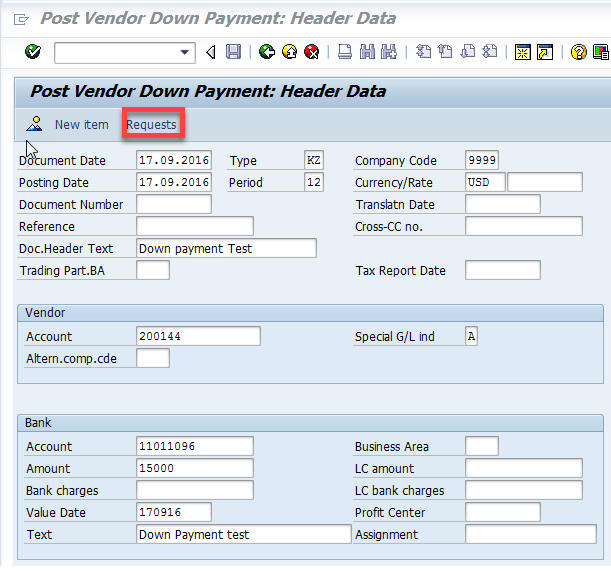
Task: Click the Reference input field
Action: pos(195,226)
